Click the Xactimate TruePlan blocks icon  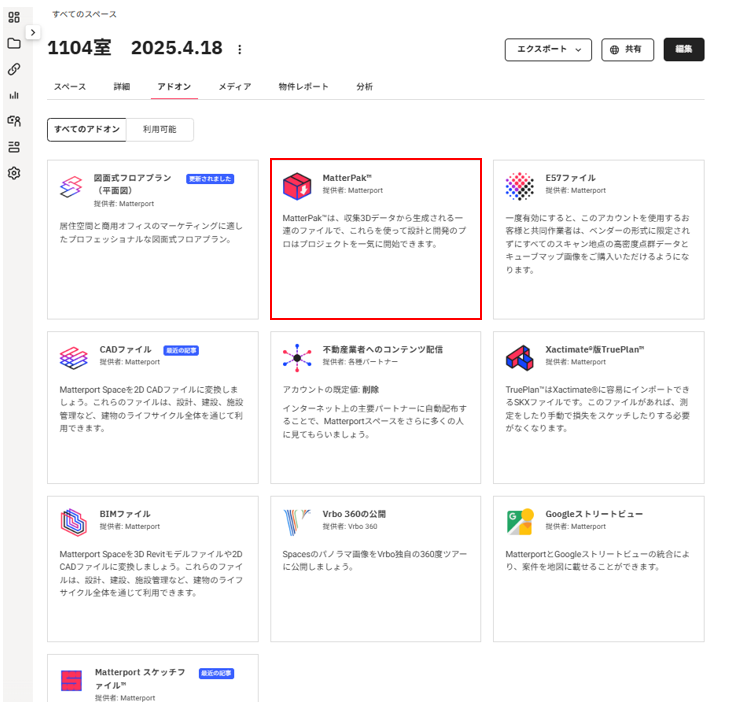pos(519,358)
